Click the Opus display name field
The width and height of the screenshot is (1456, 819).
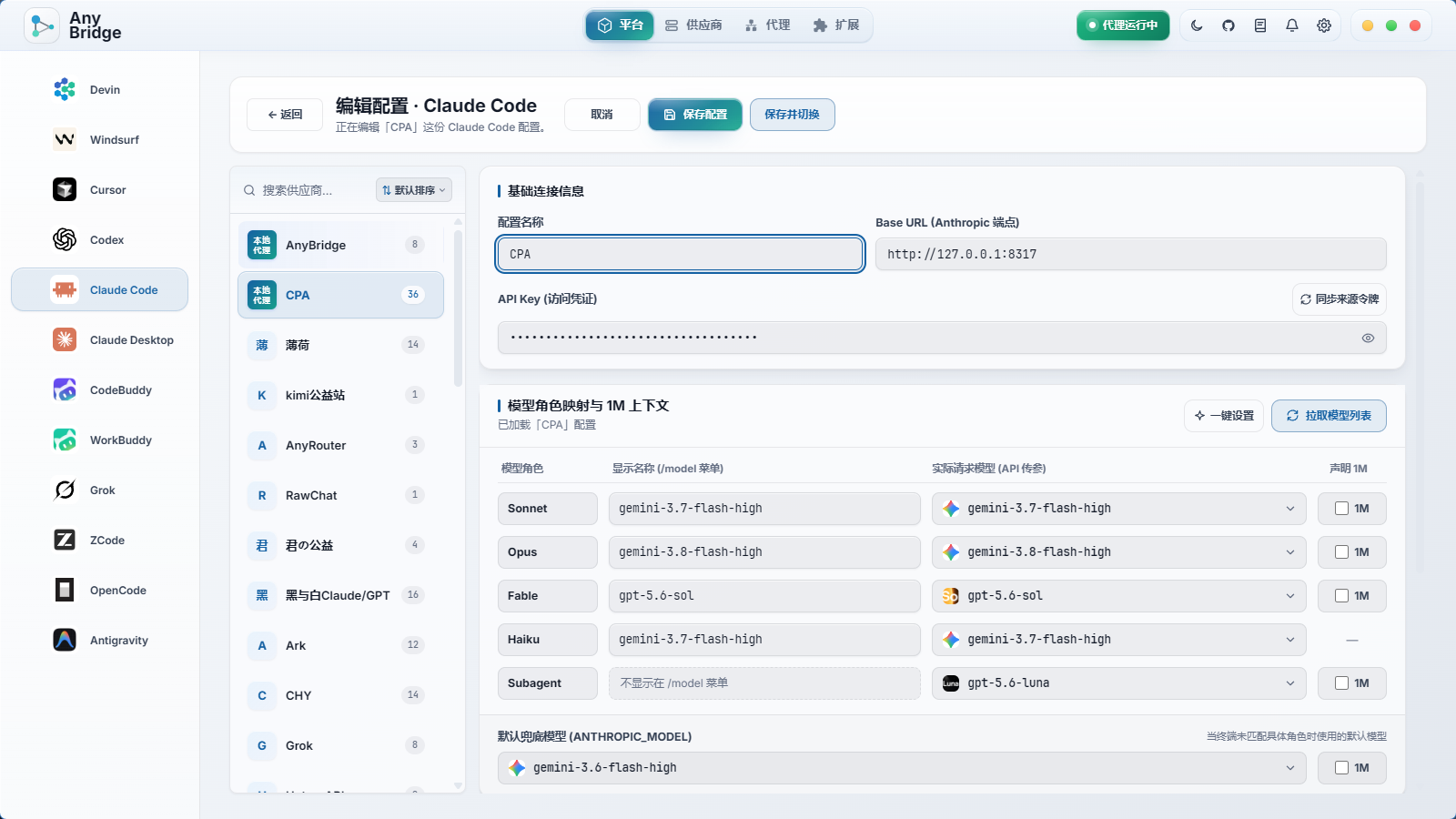coord(764,552)
